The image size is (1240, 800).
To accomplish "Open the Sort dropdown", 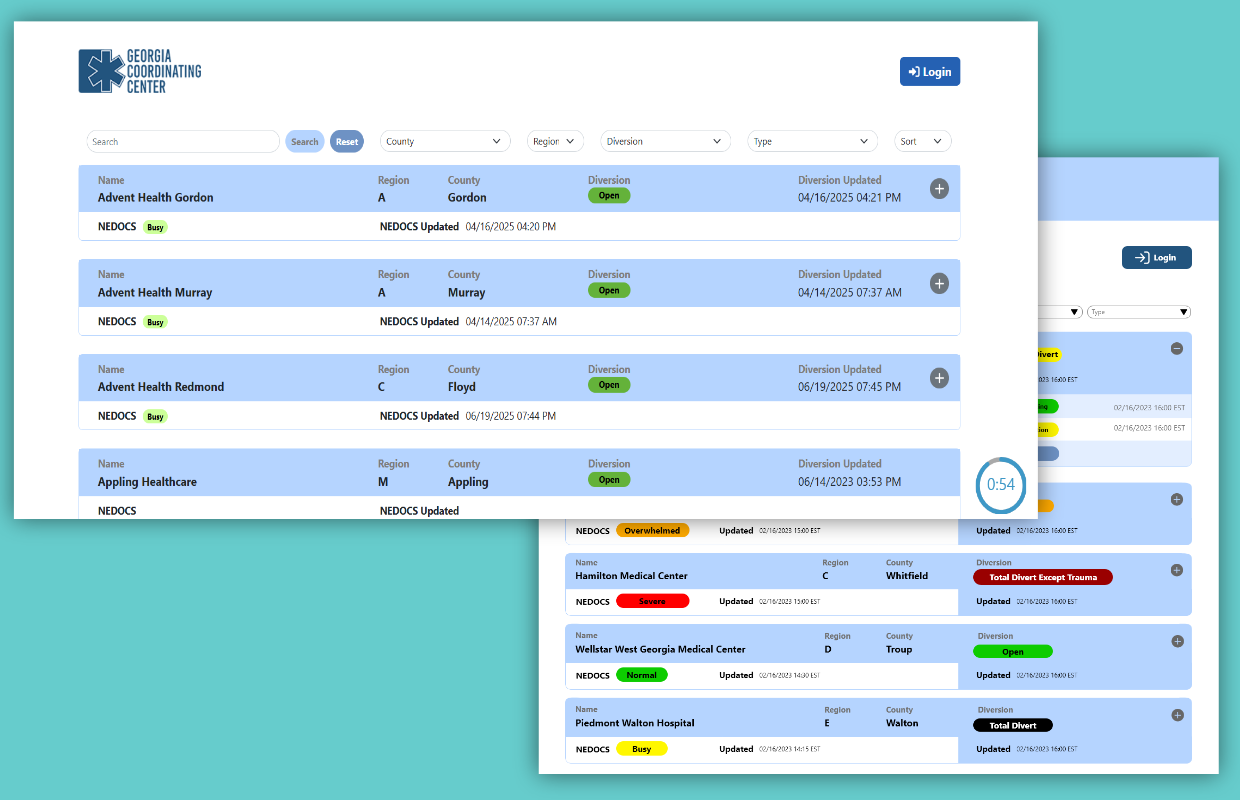I will 922,142.
